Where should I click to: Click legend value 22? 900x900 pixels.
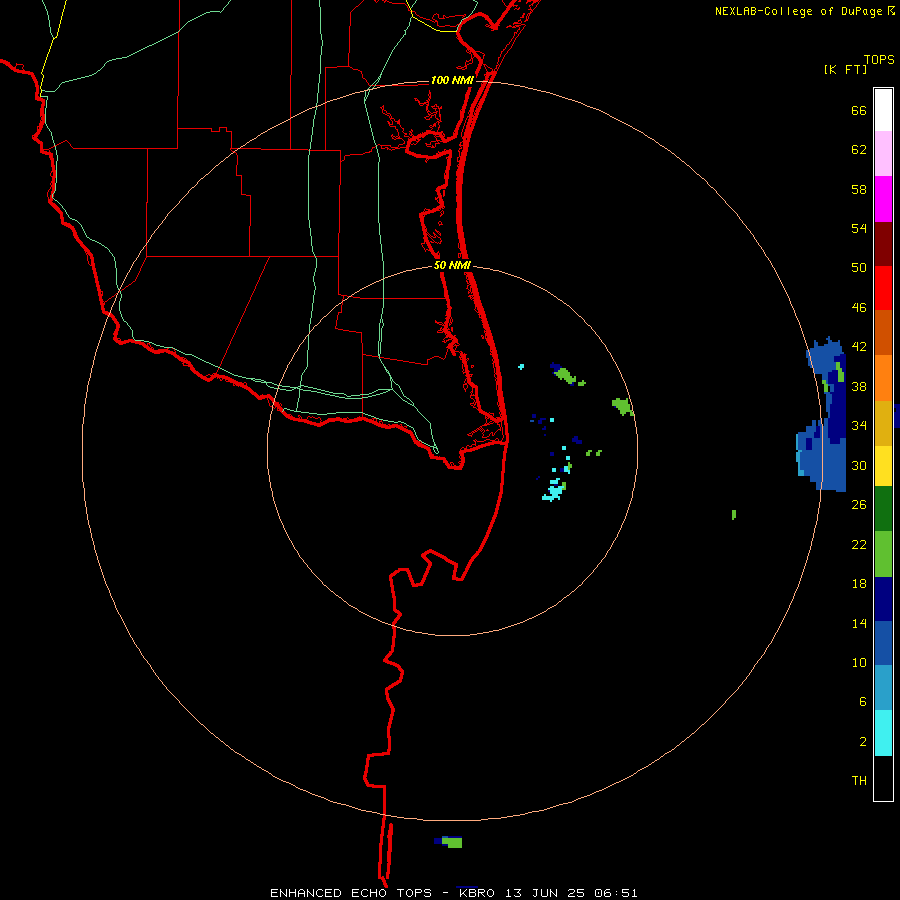pos(859,545)
